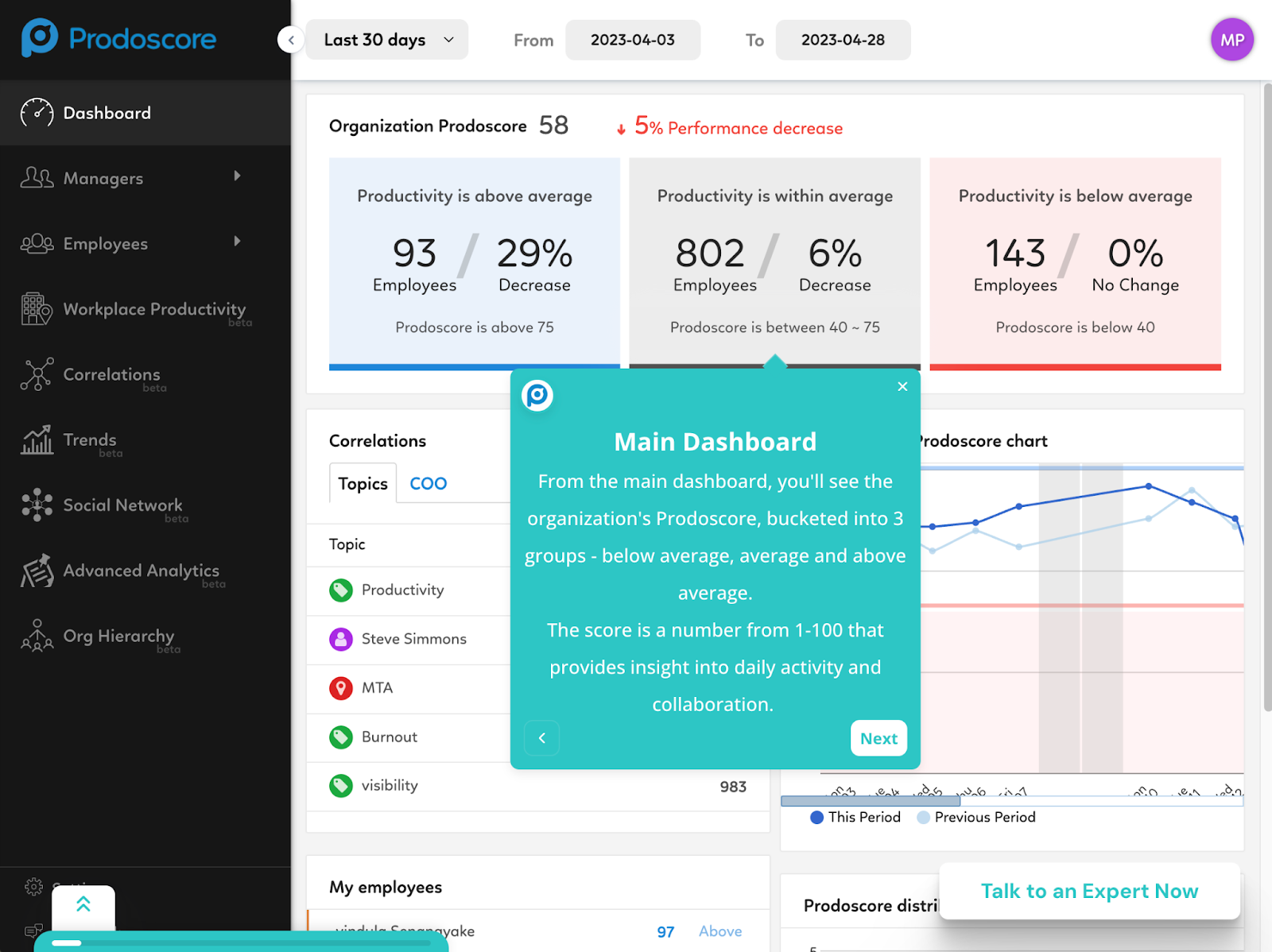
Task: Open Workplace Productivity building icon
Action: click(x=37, y=308)
